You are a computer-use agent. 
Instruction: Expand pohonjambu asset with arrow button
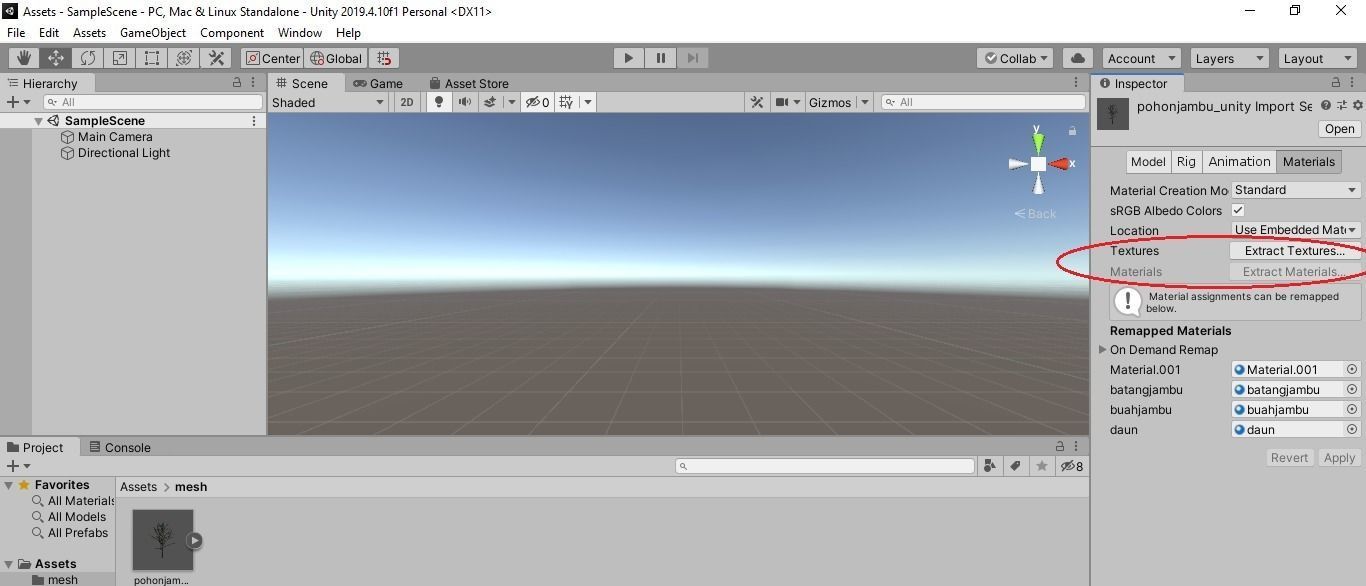[194, 540]
